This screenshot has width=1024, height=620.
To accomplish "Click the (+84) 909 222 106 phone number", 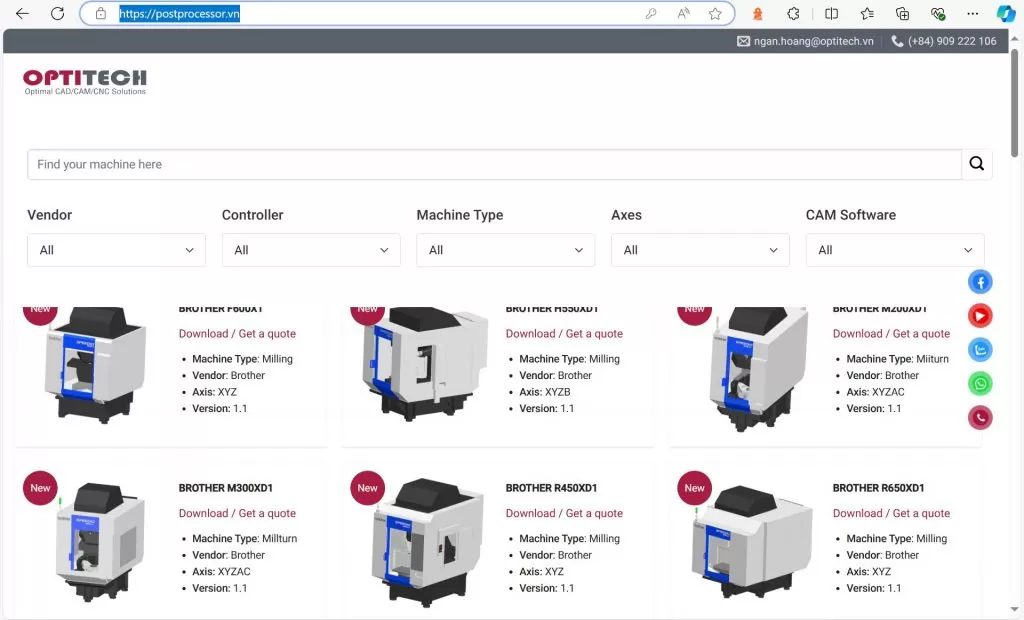I will [x=952, y=41].
